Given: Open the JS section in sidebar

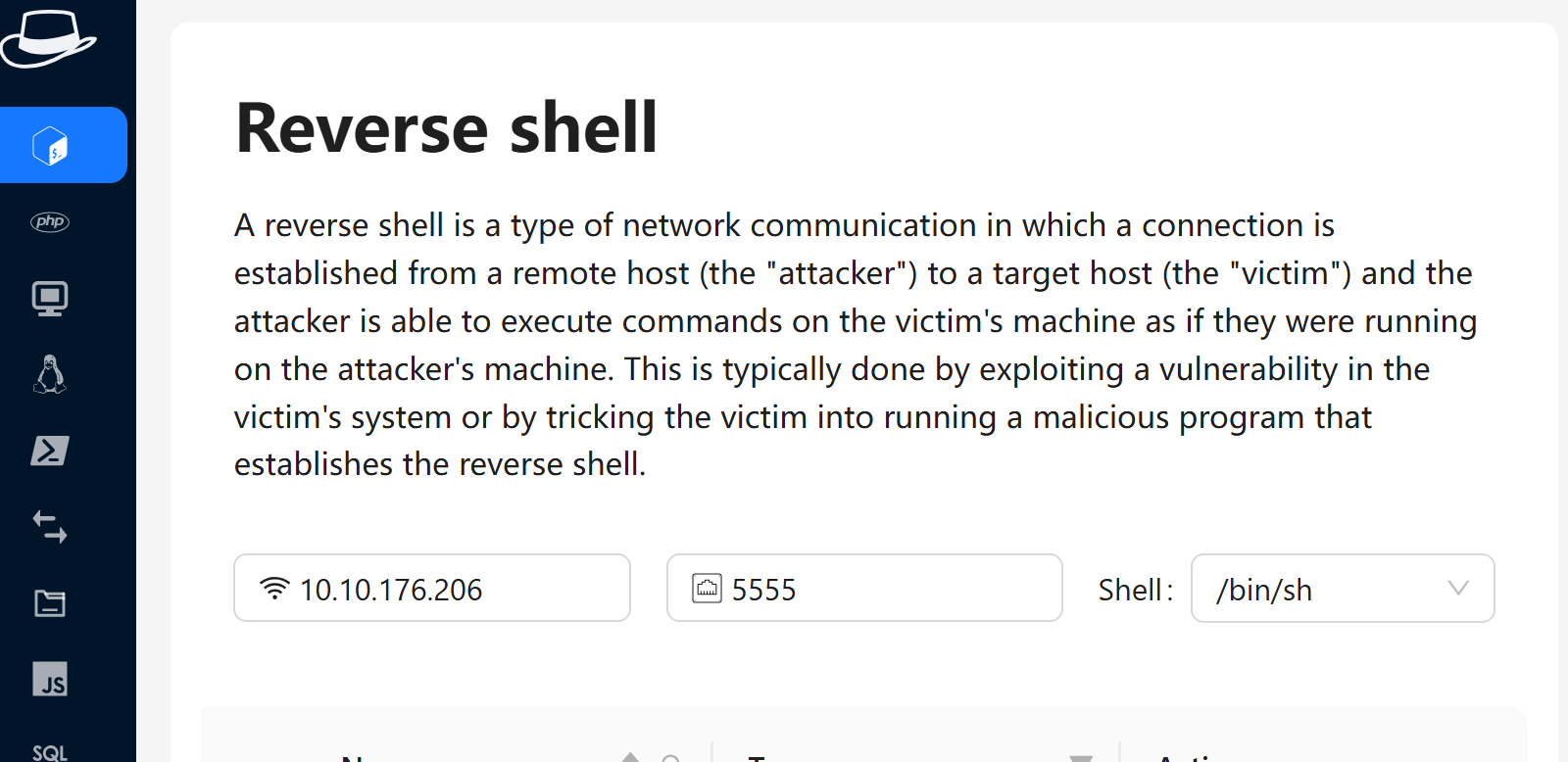Looking at the screenshot, I should pyautogui.click(x=50, y=679).
